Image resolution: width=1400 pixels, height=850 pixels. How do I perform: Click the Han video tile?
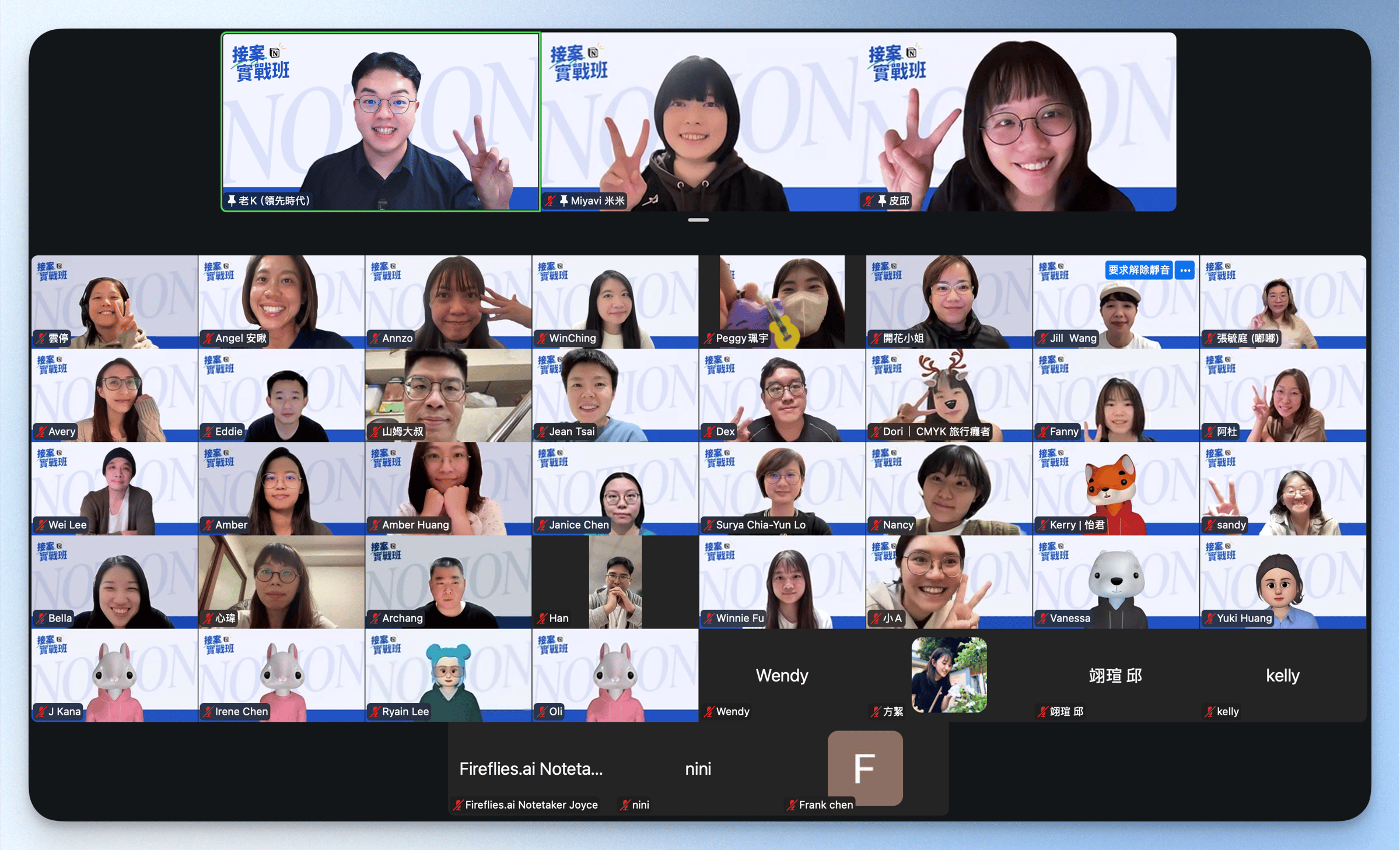(615, 582)
